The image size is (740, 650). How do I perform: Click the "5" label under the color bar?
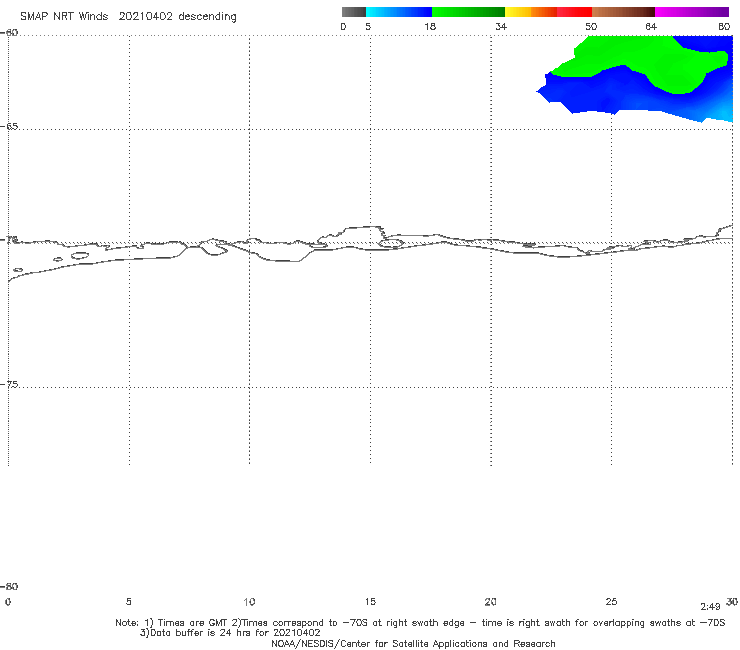(x=368, y=26)
